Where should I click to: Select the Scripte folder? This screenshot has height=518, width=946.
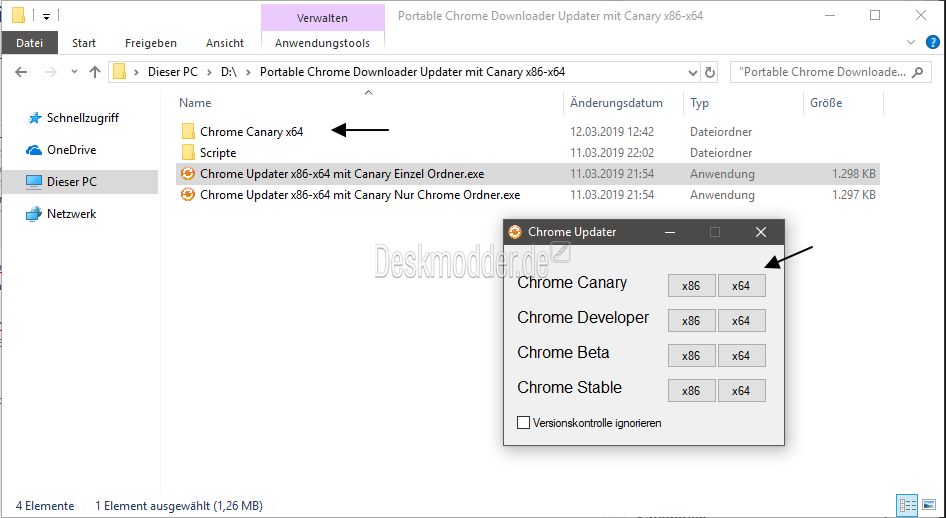coord(218,153)
